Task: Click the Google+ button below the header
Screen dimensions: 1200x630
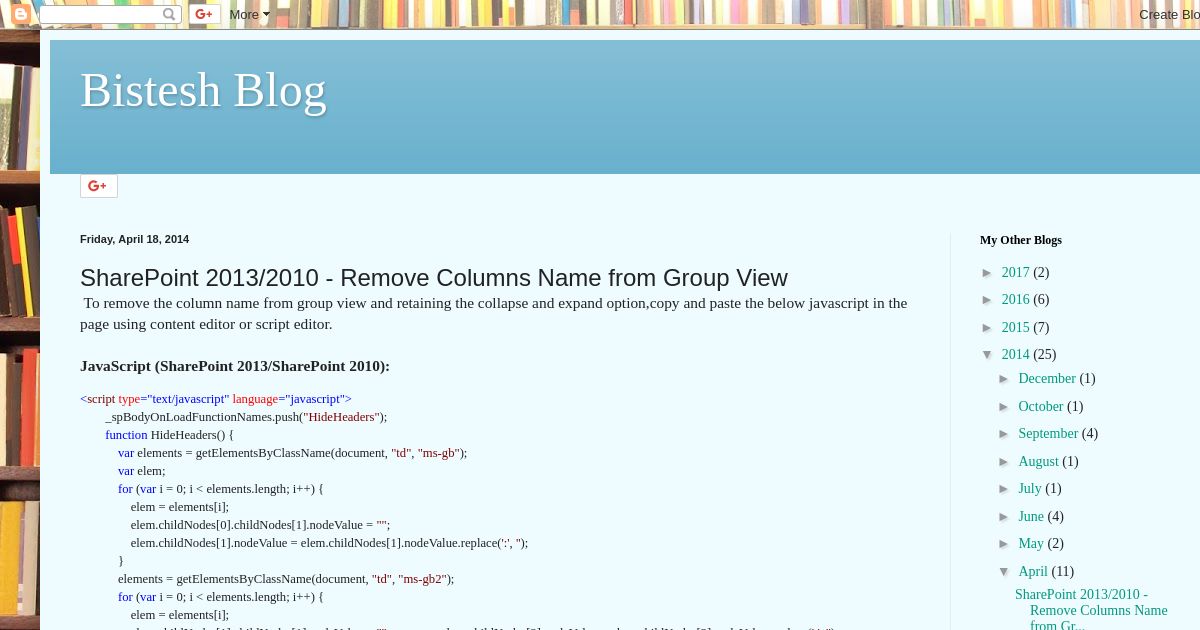Action: 99,186
